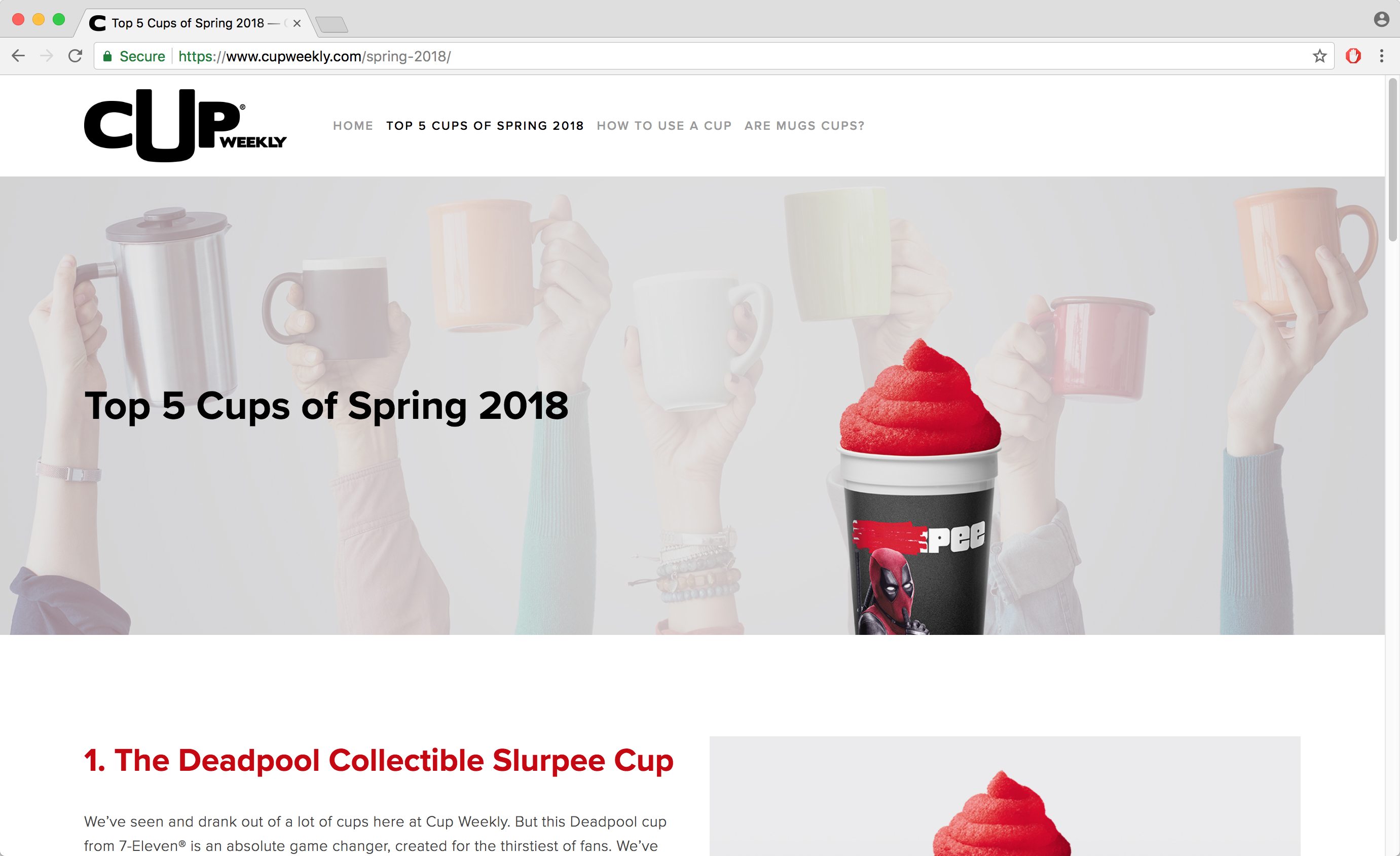Go to the HOME nav link
1400x856 pixels.
353,126
